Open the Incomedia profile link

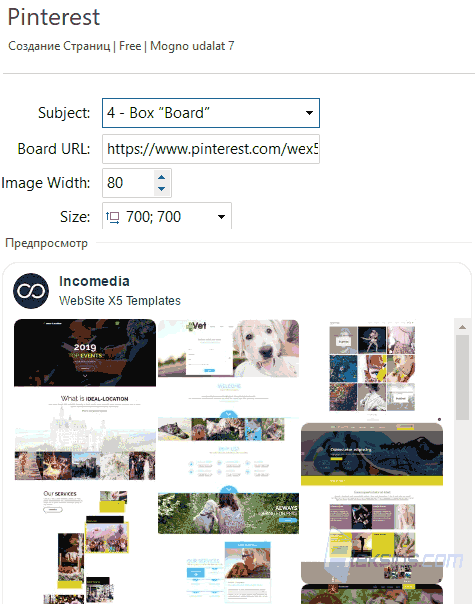94,281
